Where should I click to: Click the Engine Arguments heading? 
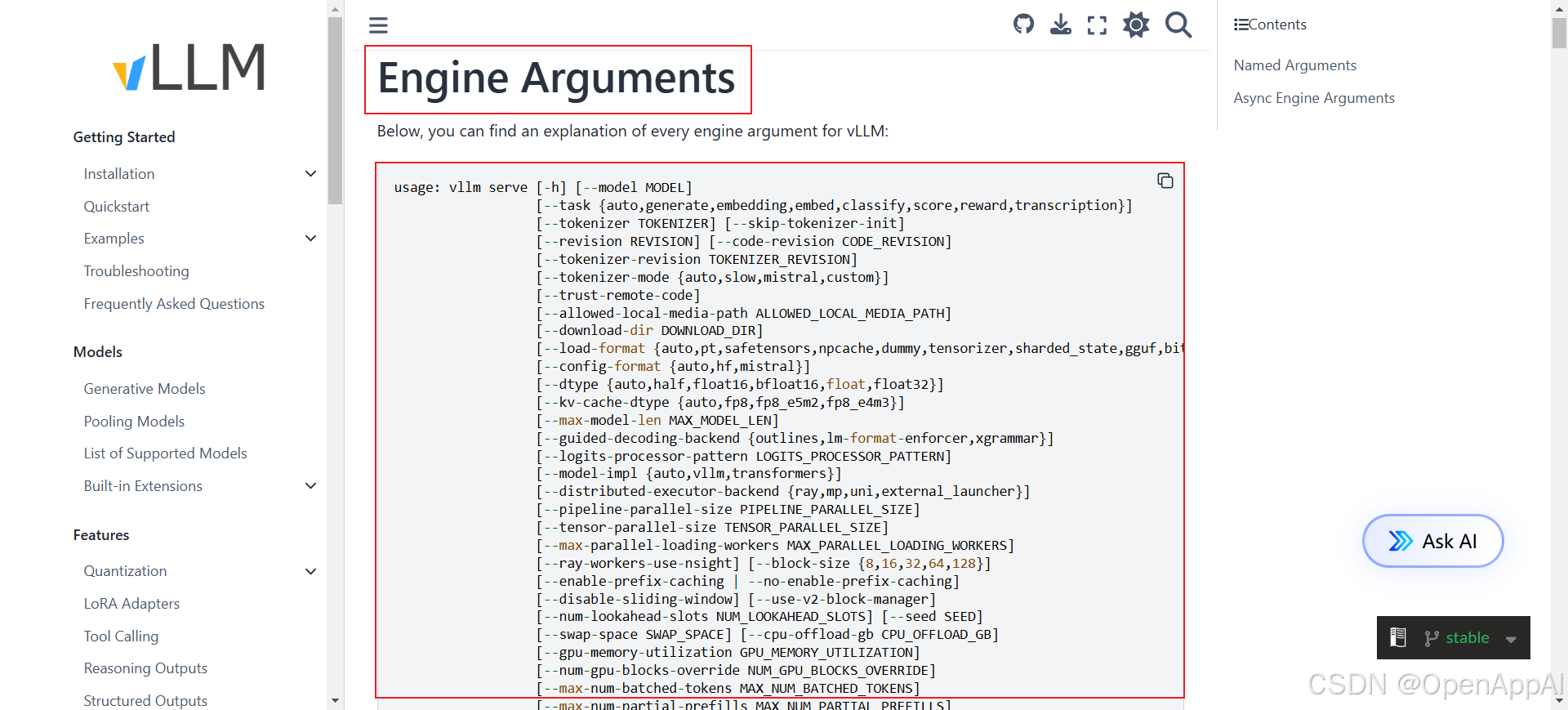tap(556, 78)
